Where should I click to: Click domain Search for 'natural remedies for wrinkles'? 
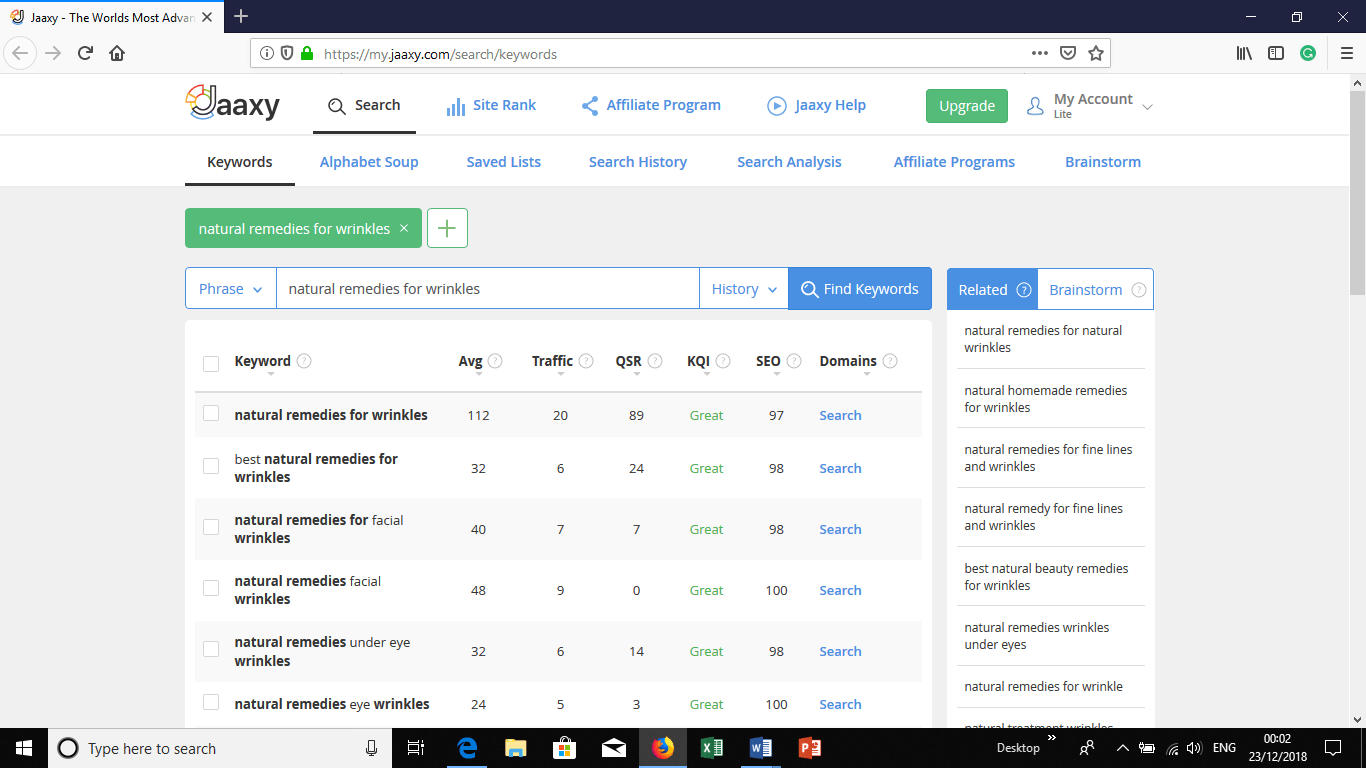tap(840, 415)
